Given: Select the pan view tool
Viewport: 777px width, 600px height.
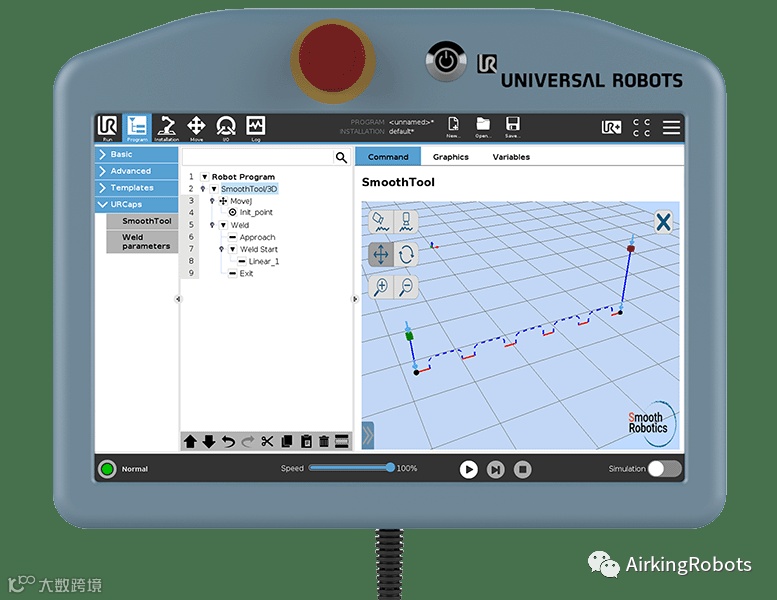Looking at the screenshot, I should coord(381,255).
